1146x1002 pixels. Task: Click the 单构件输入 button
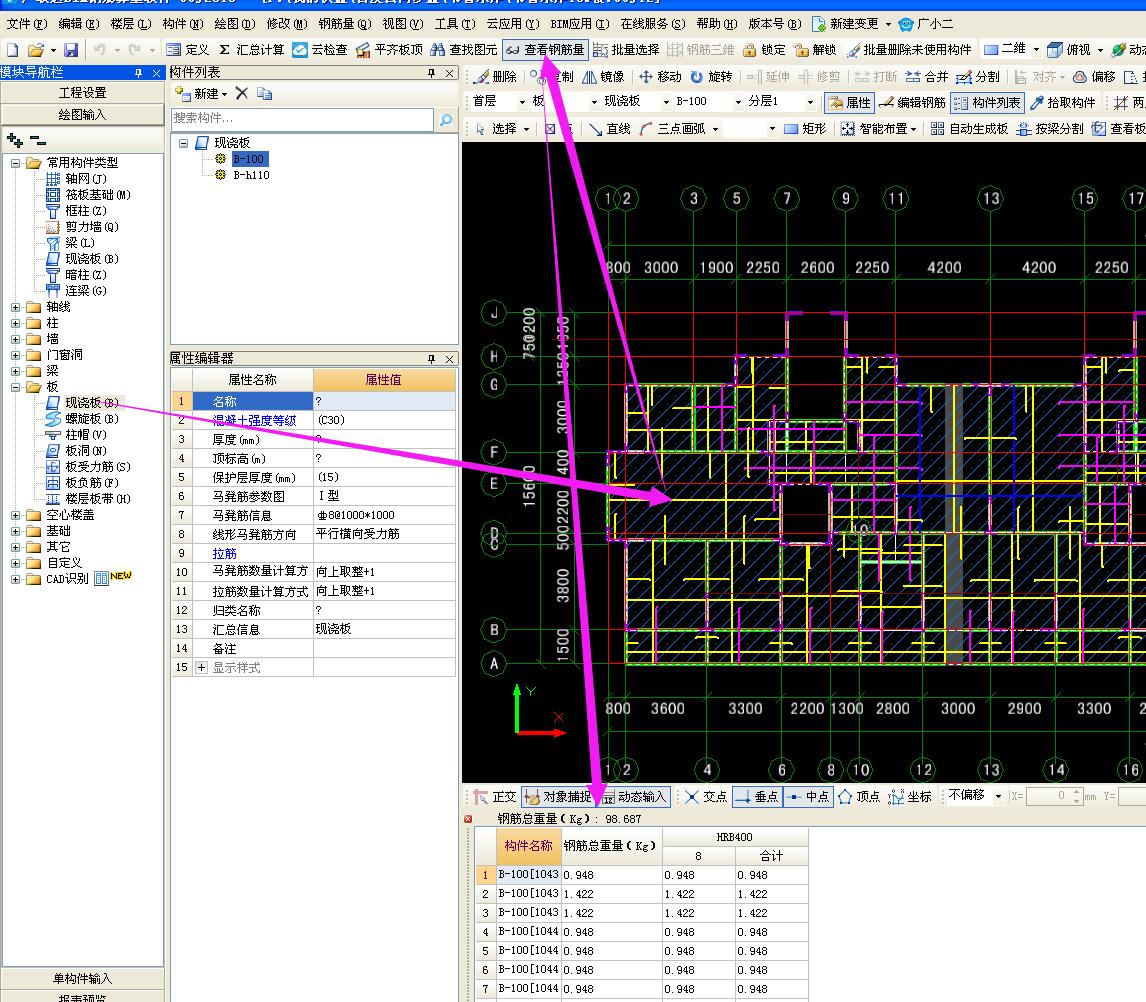coord(83,979)
